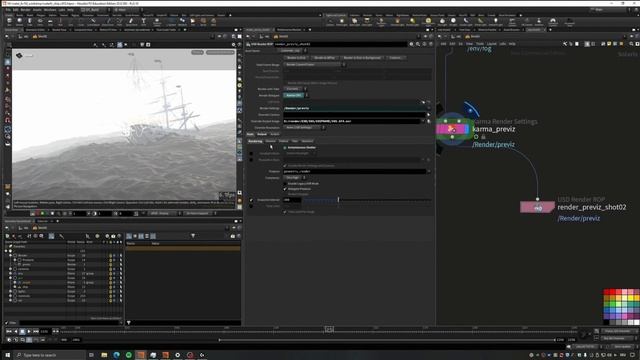
Task: Jump to the first frame
Action: click(9, 331)
